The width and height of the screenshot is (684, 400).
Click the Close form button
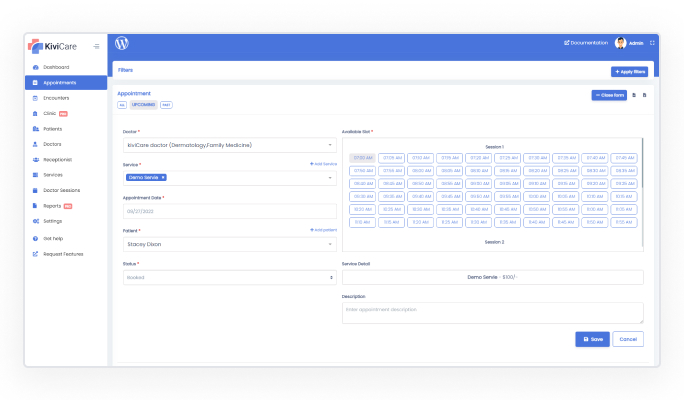pos(609,95)
